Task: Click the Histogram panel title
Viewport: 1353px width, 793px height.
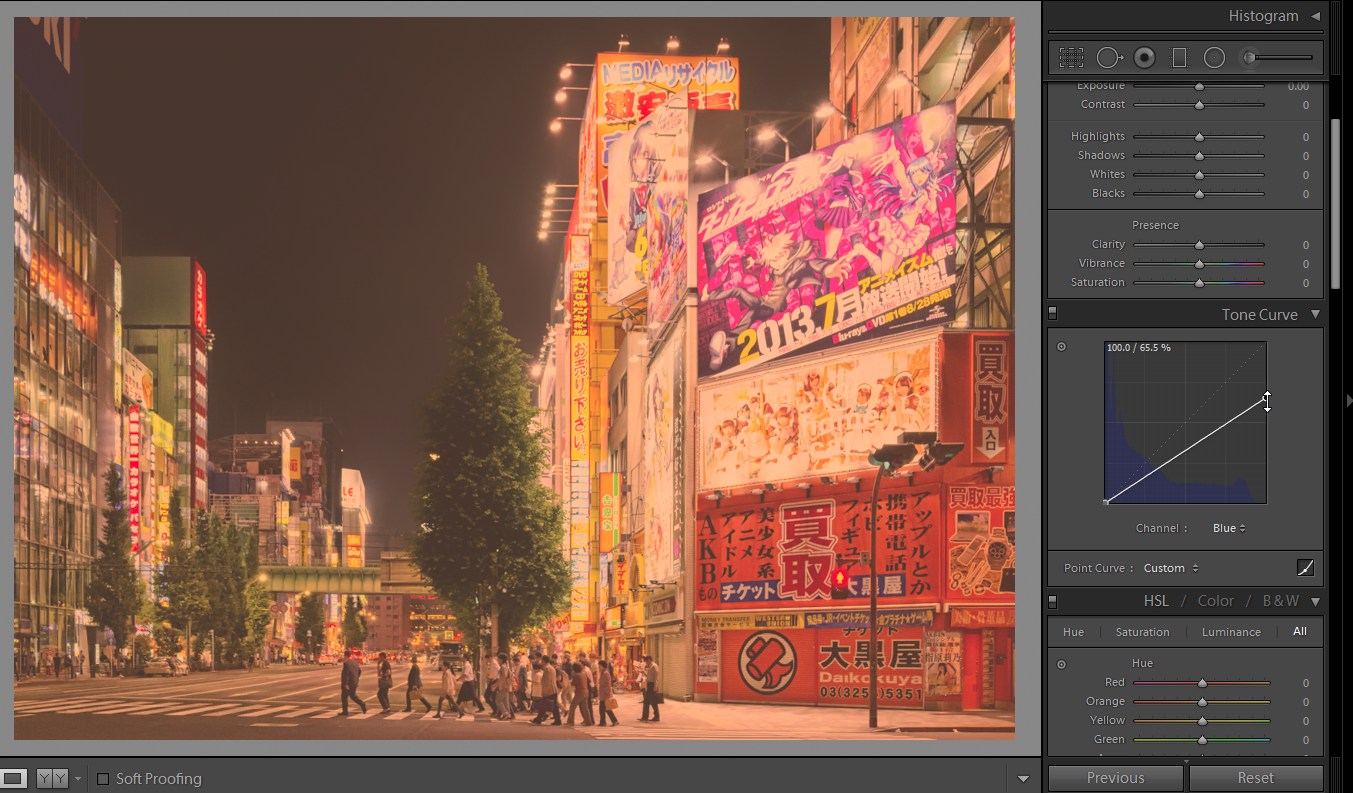Action: pos(1263,16)
